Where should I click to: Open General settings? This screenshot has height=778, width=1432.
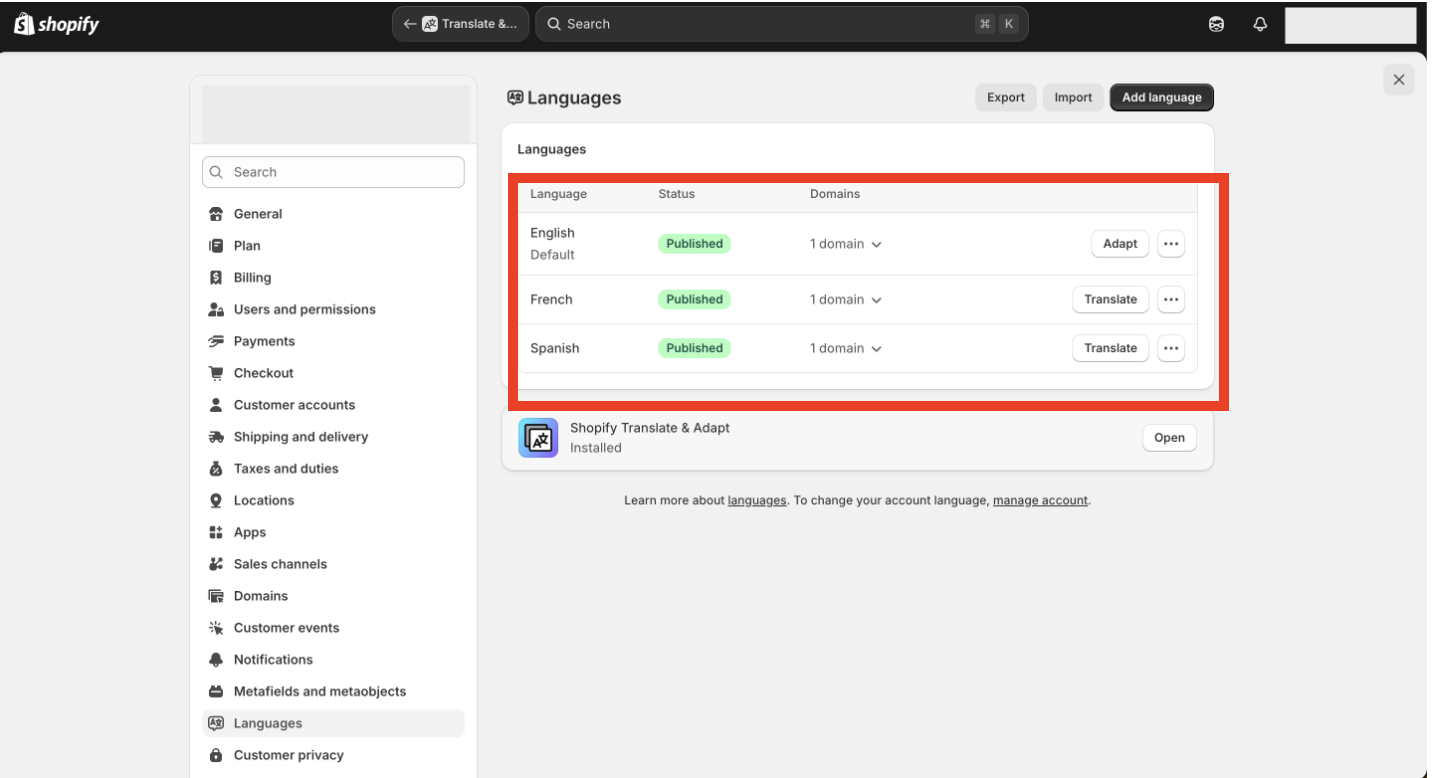point(333,214)
